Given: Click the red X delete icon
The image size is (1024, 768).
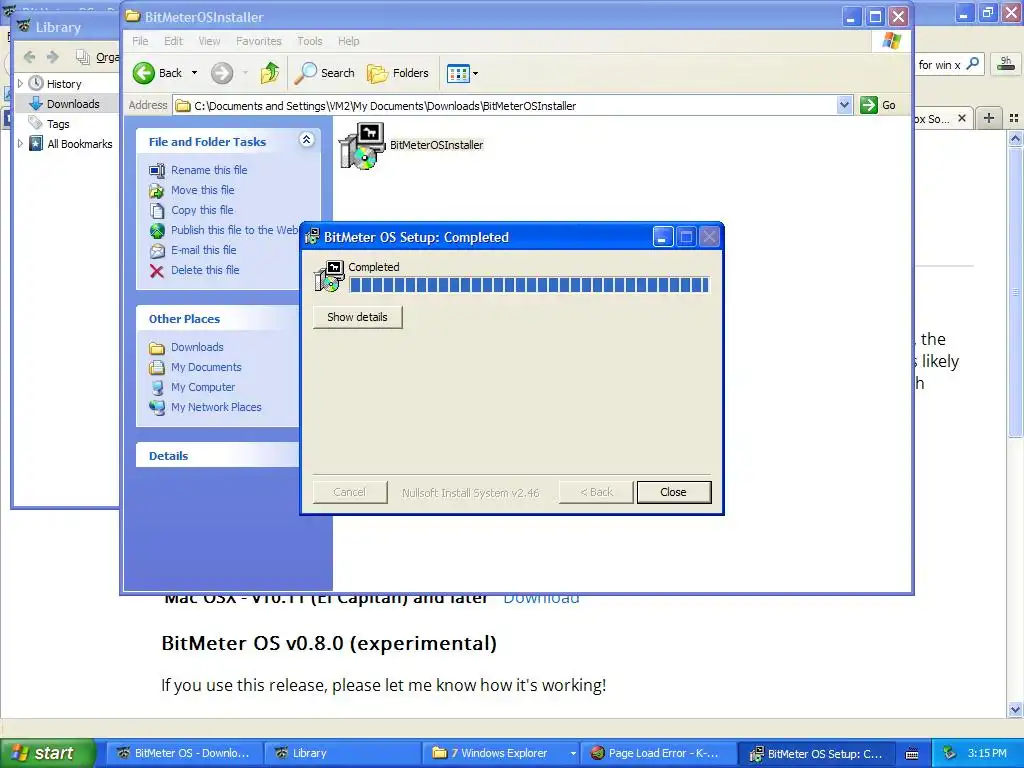Looking at the screenshot, I should click(157, 271).
